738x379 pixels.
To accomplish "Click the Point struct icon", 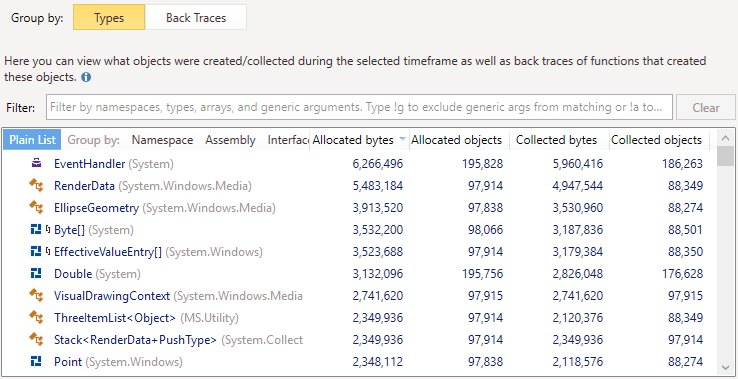I will (x=36, y=362).
